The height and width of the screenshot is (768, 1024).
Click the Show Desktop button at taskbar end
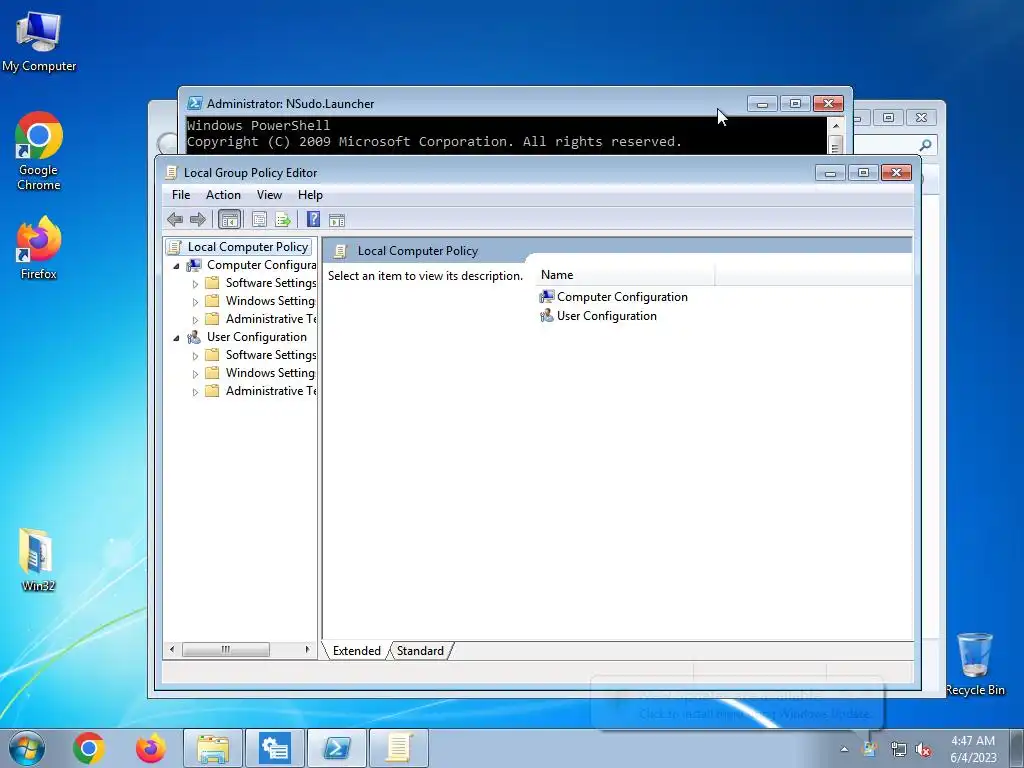1017,748
